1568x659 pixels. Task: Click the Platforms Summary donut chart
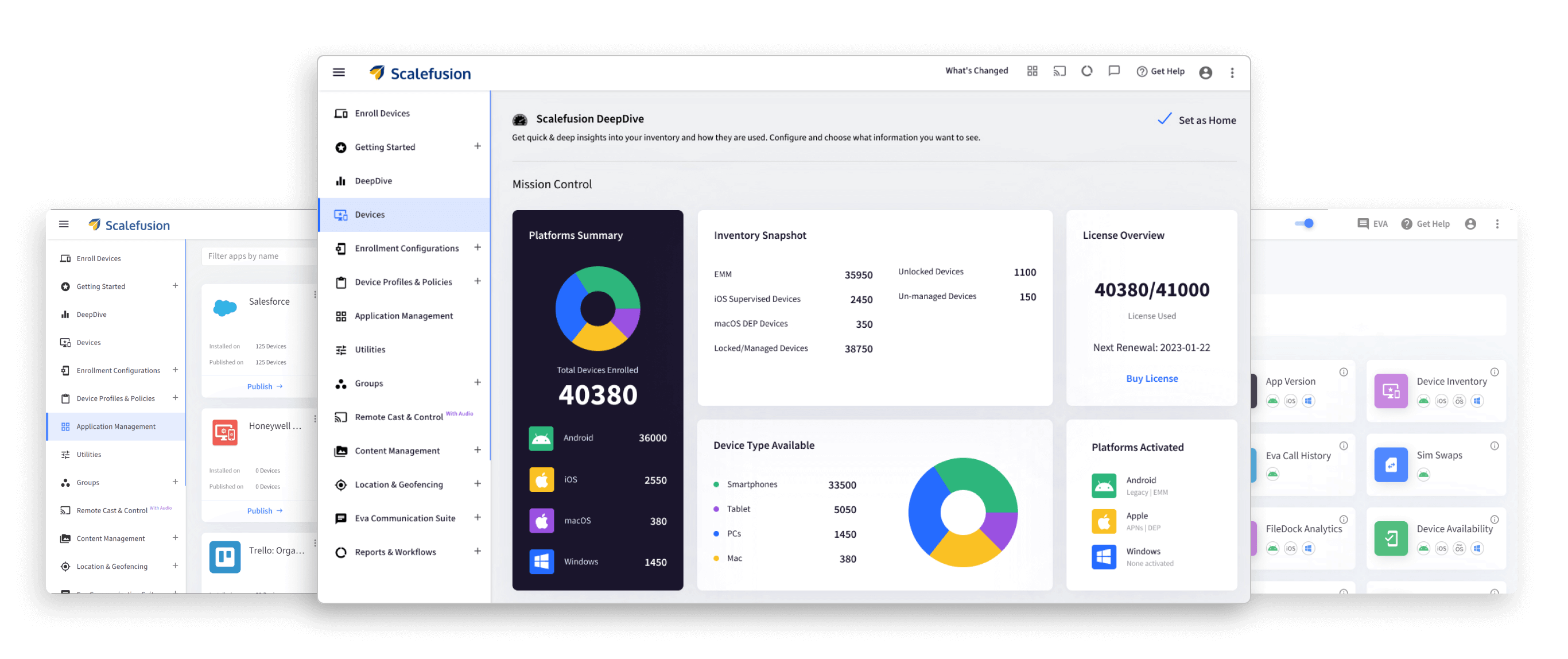tap(597, 305)
